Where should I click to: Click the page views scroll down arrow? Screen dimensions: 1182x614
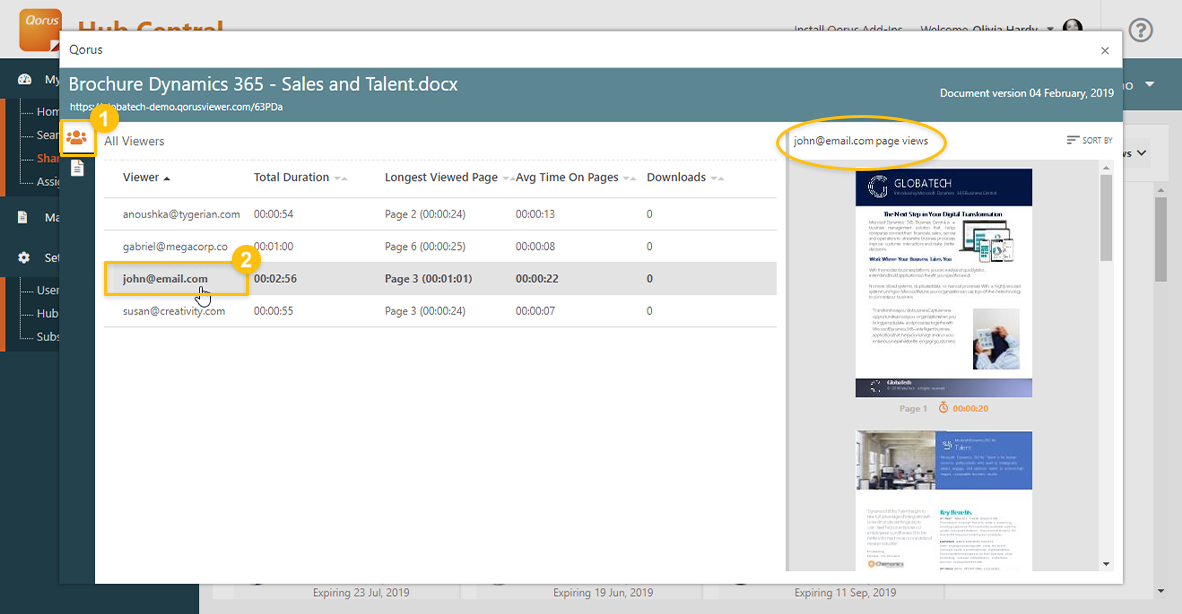click(x=1106, y=564)
